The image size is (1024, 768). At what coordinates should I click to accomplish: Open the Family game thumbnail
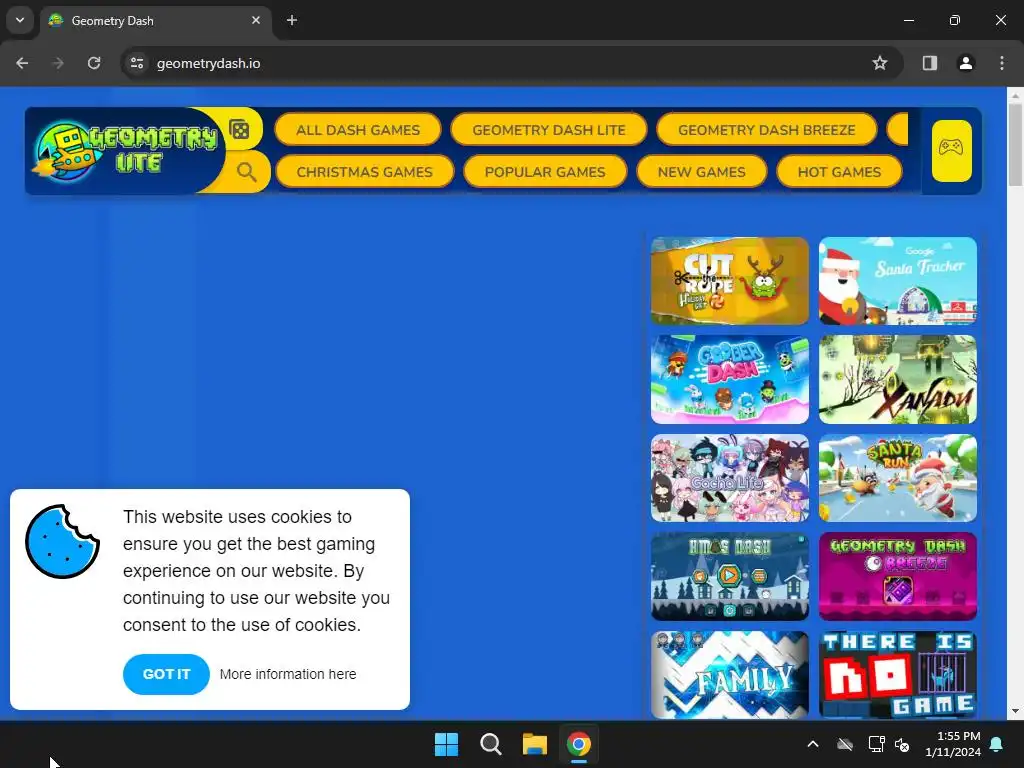click(729, 675)
